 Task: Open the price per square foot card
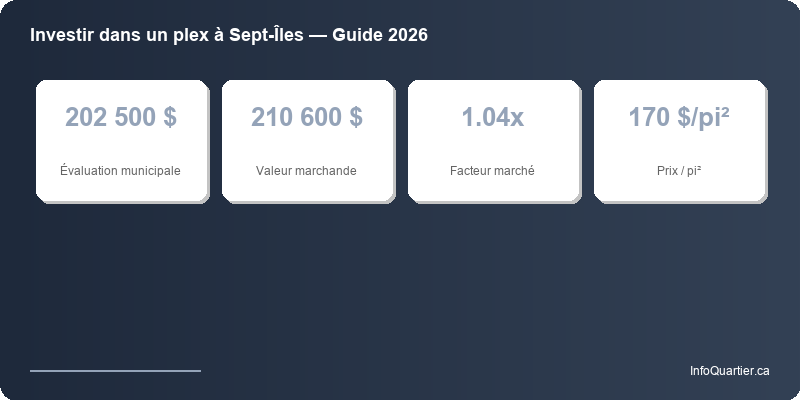pyautogui.click(x=679, y=141)
